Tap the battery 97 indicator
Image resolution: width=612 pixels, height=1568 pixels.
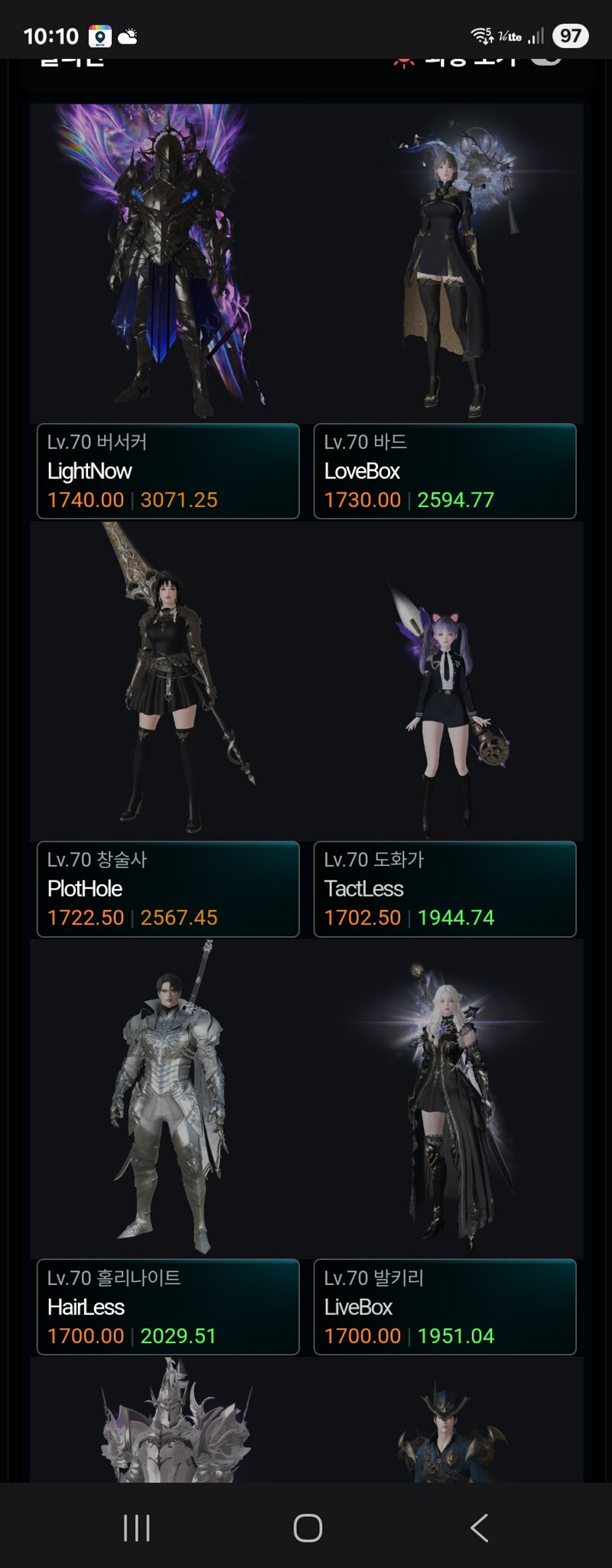[570, 36]
